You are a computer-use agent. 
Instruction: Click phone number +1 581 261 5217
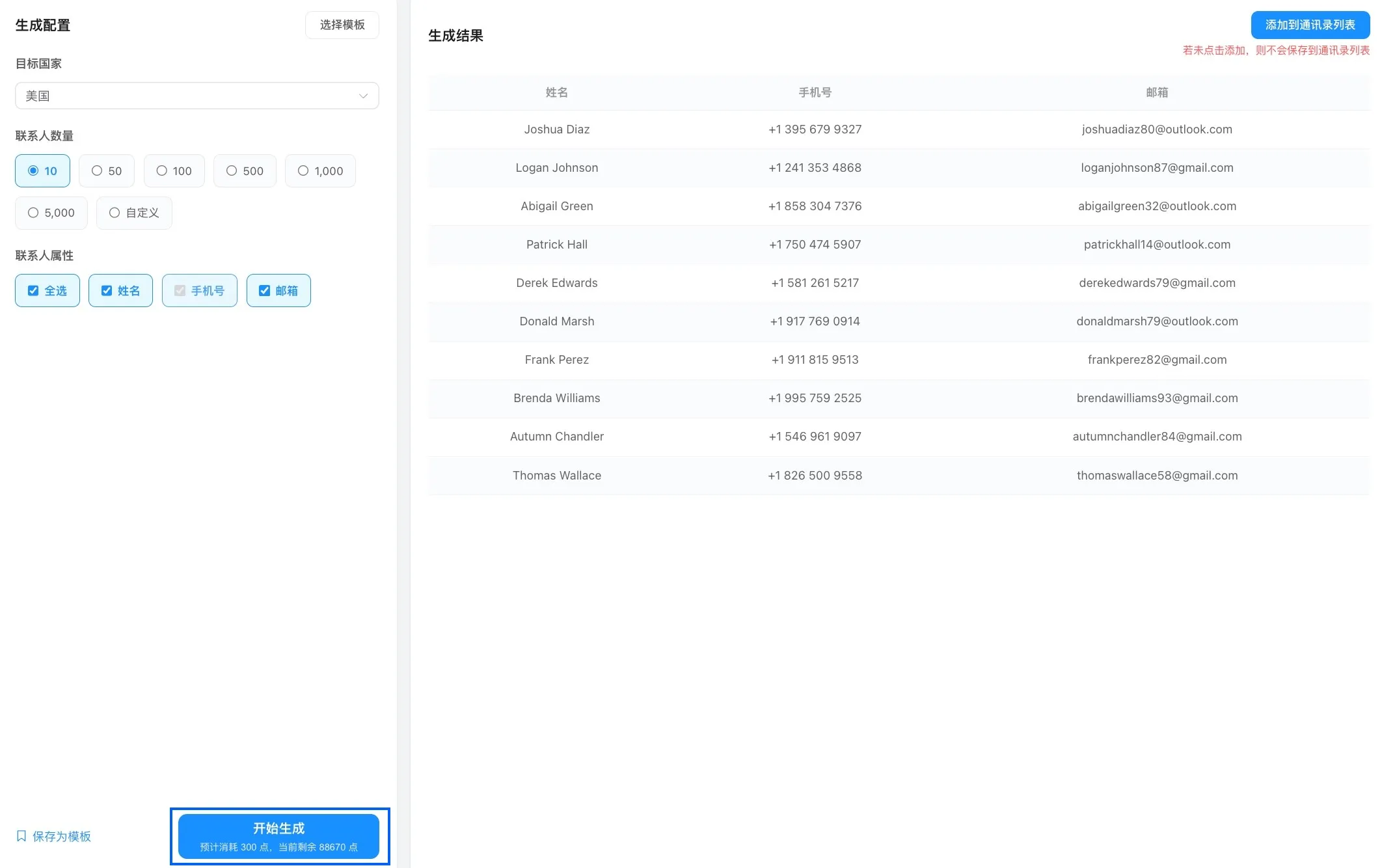[x=815, y=282]
